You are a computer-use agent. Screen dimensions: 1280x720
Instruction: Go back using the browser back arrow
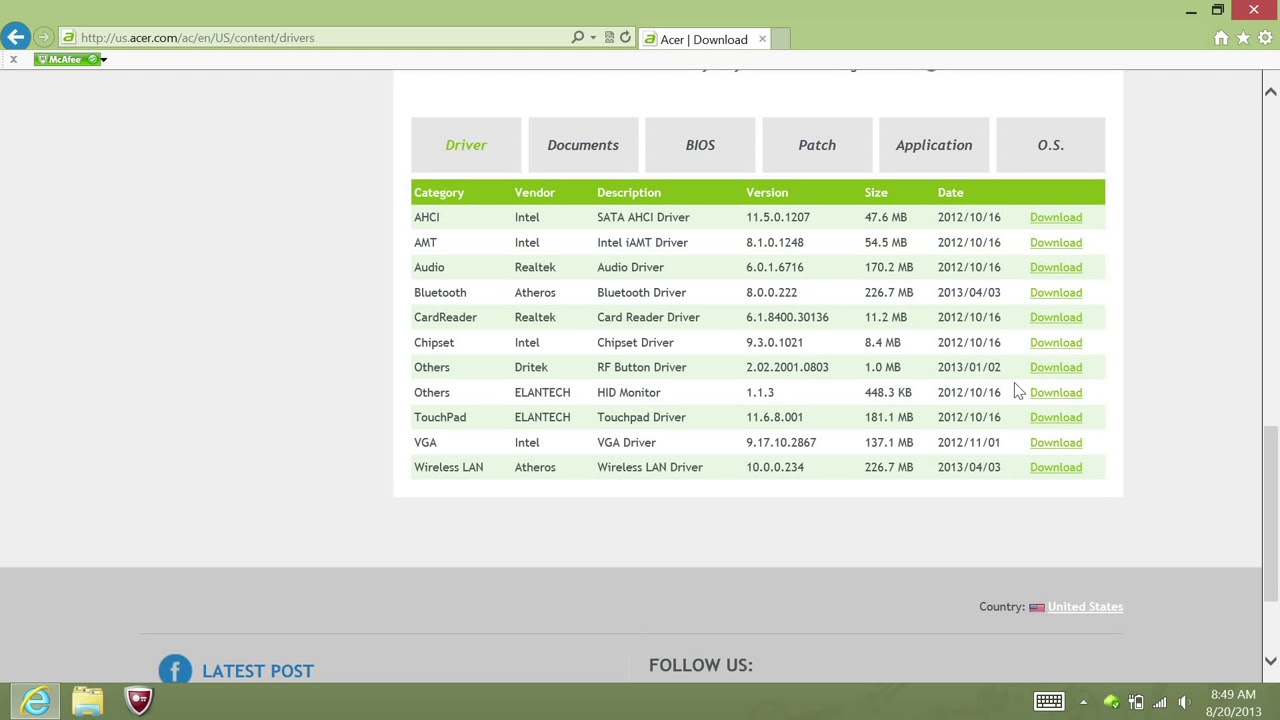15,37
